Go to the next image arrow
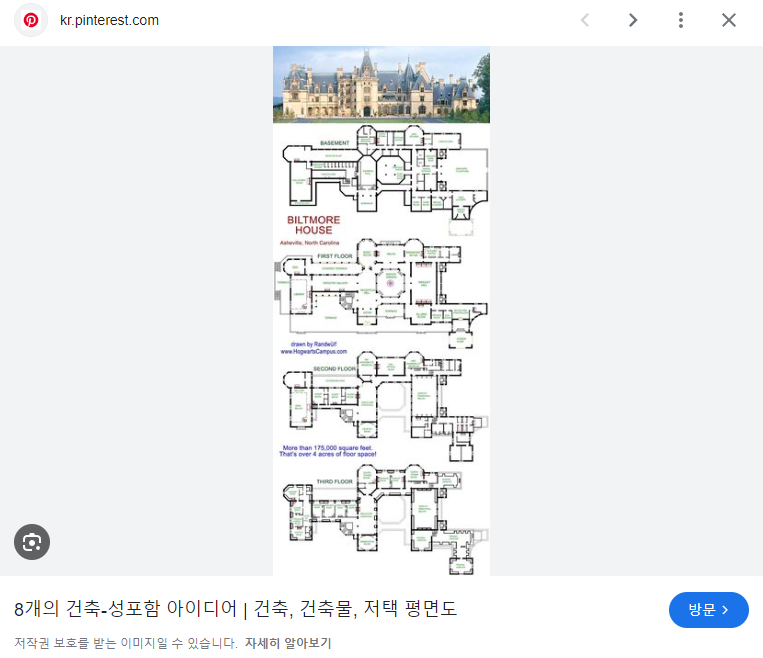The height and width of the screenshot is (658, 763). coord(633,20)
